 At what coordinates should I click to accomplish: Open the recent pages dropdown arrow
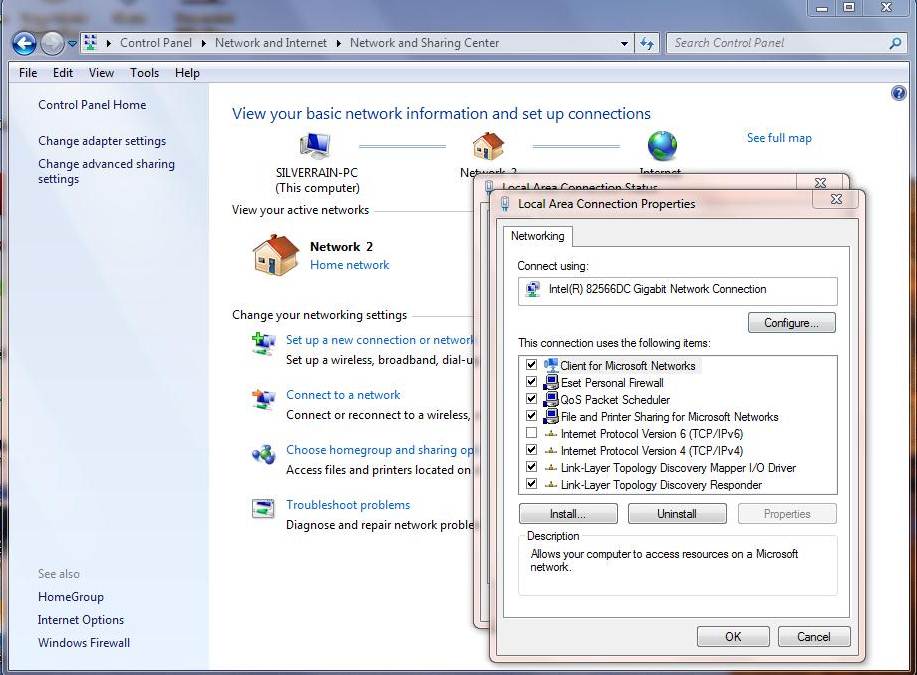coord(72,44)
